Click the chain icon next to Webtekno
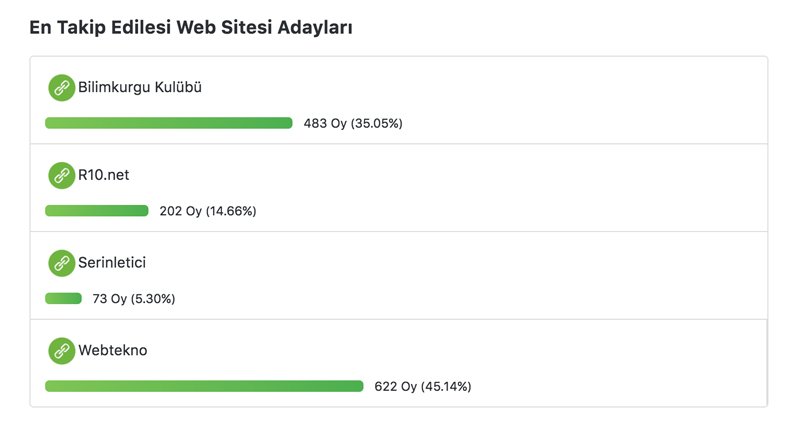 (62, 351)
